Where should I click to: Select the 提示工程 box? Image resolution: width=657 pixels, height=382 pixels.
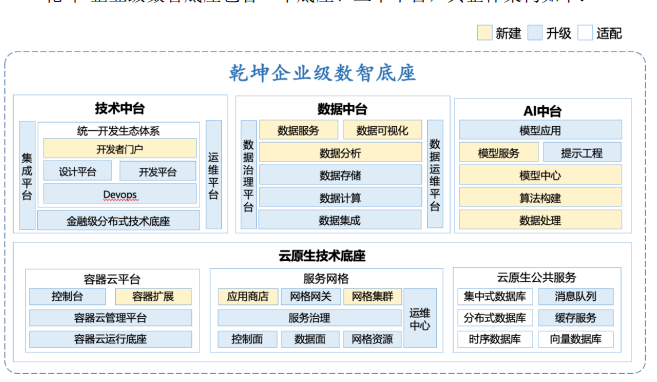point(582,152)
